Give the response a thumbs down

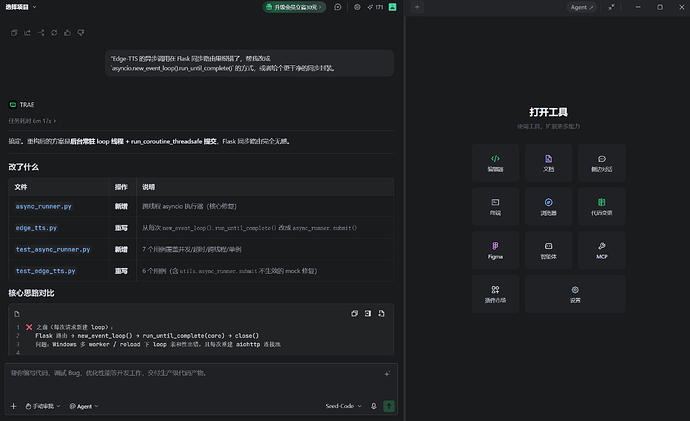81,33
